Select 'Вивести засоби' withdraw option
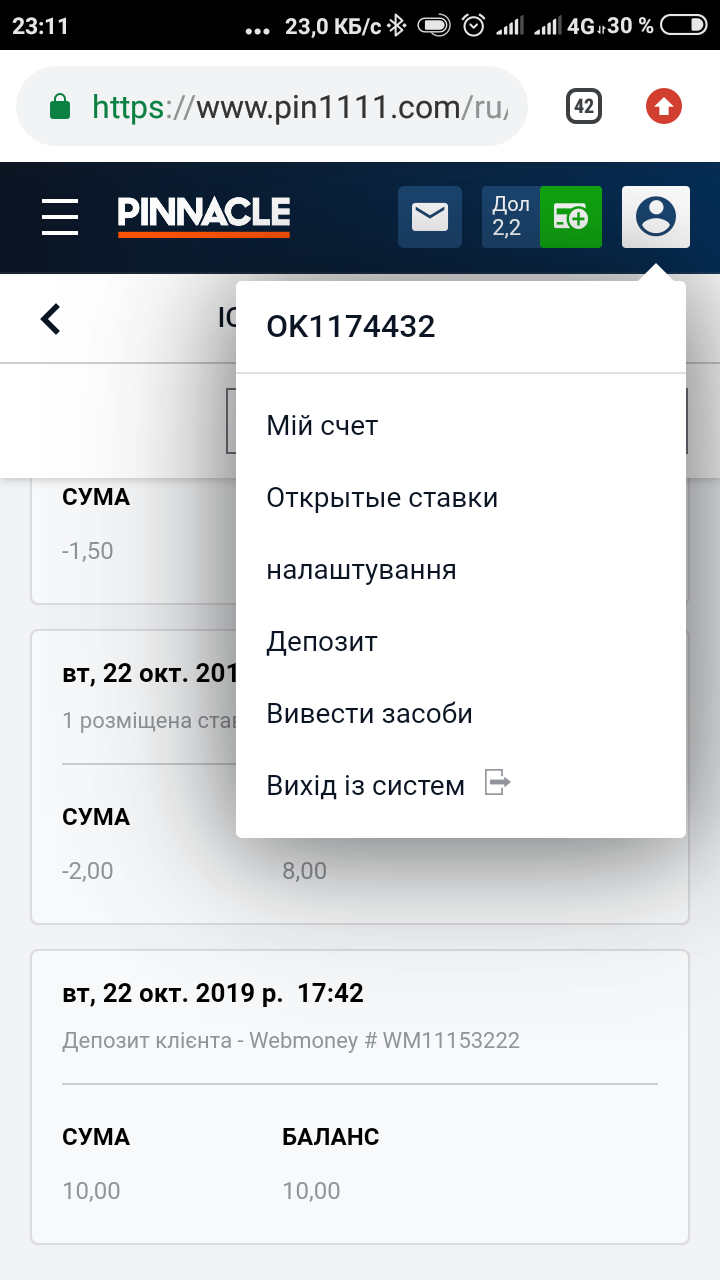 (369, 714)
